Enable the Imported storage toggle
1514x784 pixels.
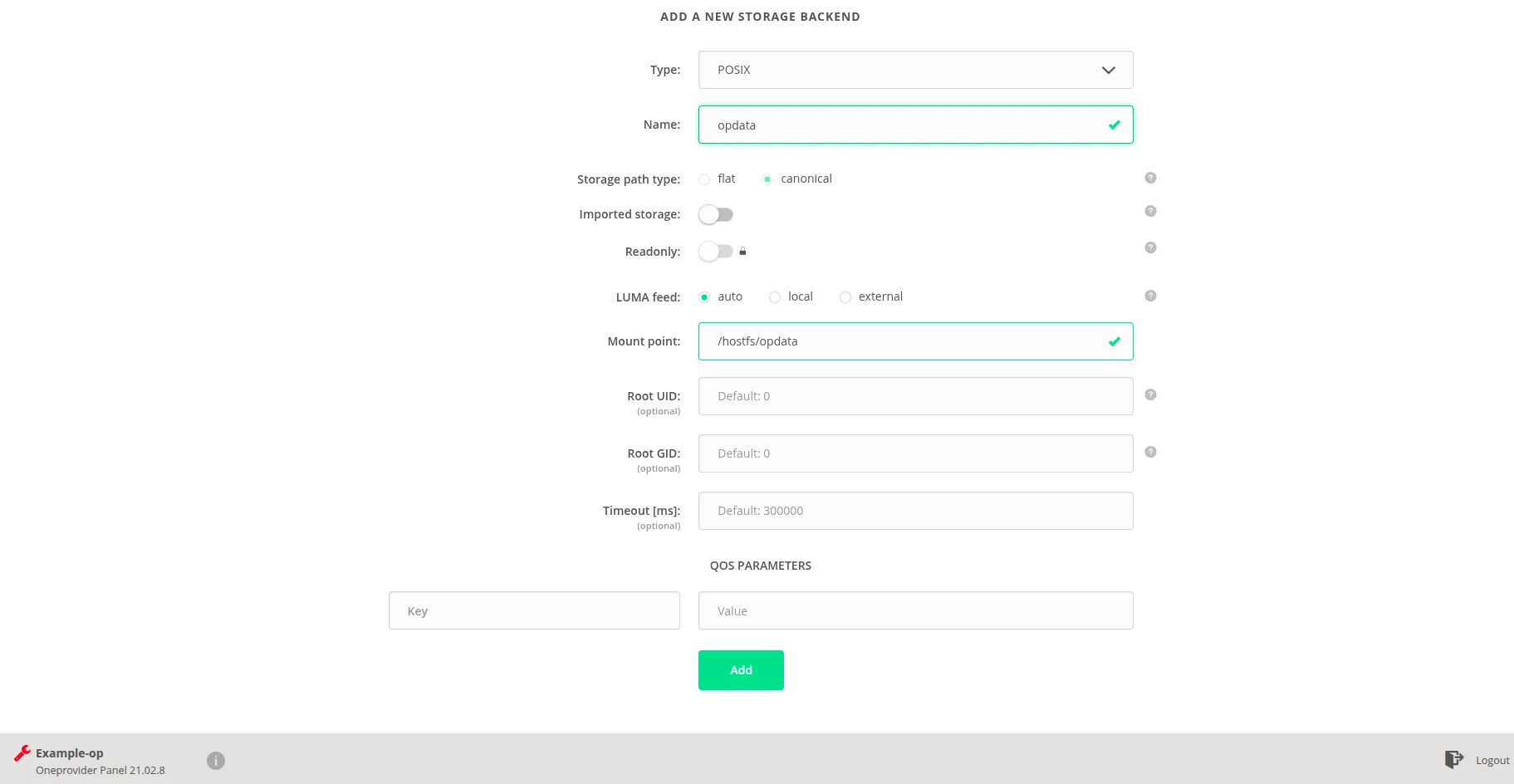pyautogui.click(x=716, y=214)
